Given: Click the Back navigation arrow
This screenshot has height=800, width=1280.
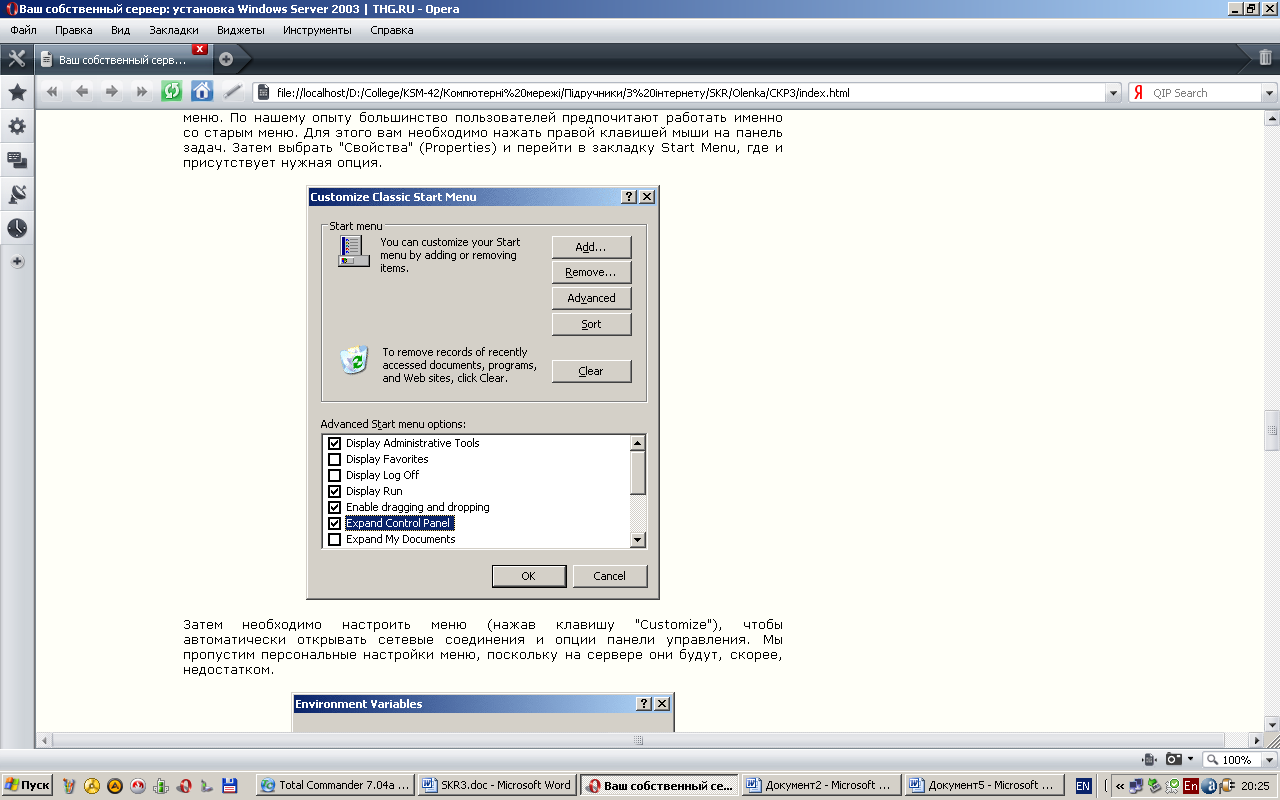Looking at the screenshot, I should click(82, 92).
